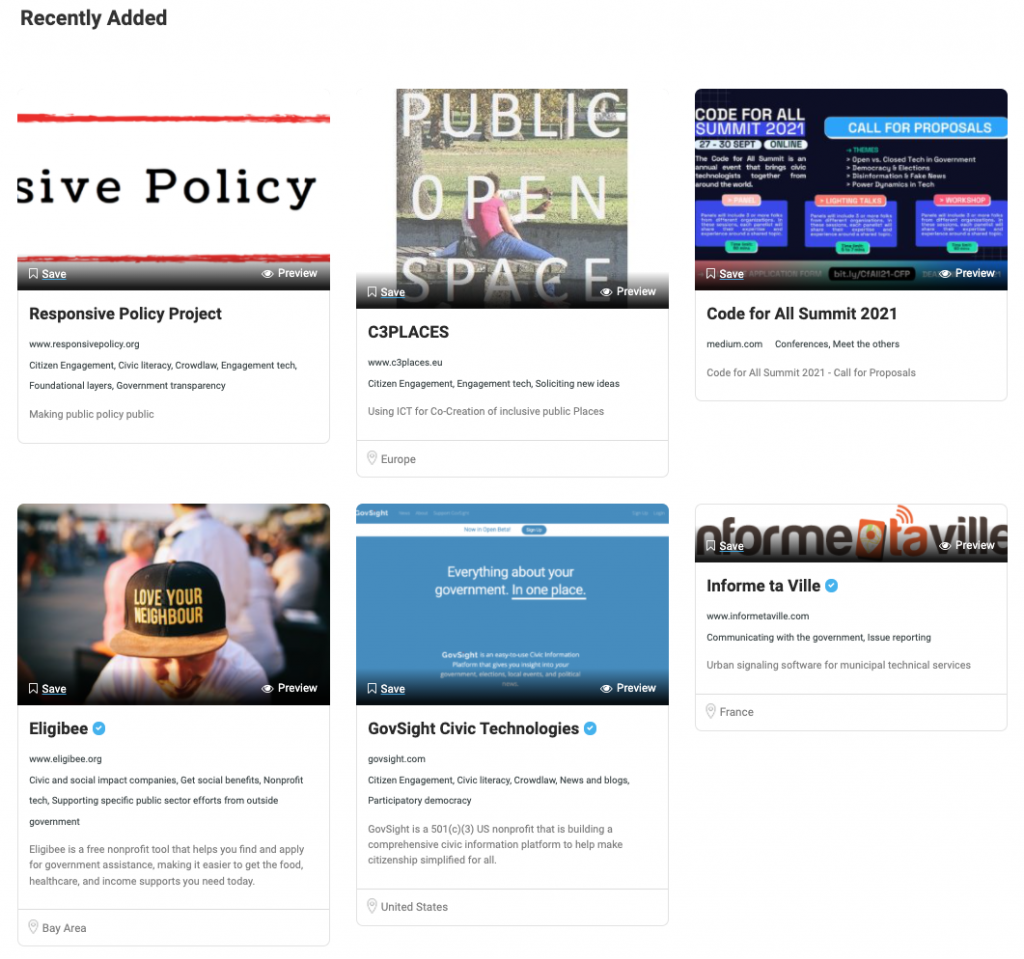Preview the Responsive Policy Project listing

point(290,273)
